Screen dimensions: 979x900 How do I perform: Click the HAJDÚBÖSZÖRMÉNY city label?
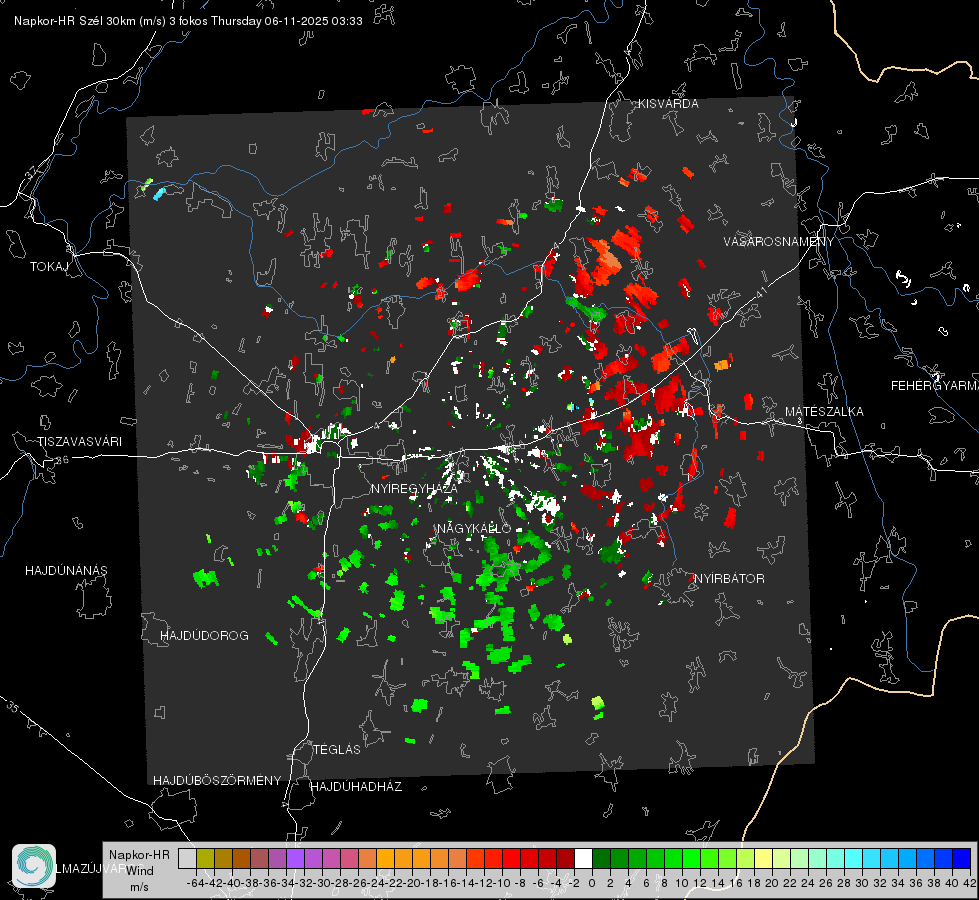tap(217, 781)
